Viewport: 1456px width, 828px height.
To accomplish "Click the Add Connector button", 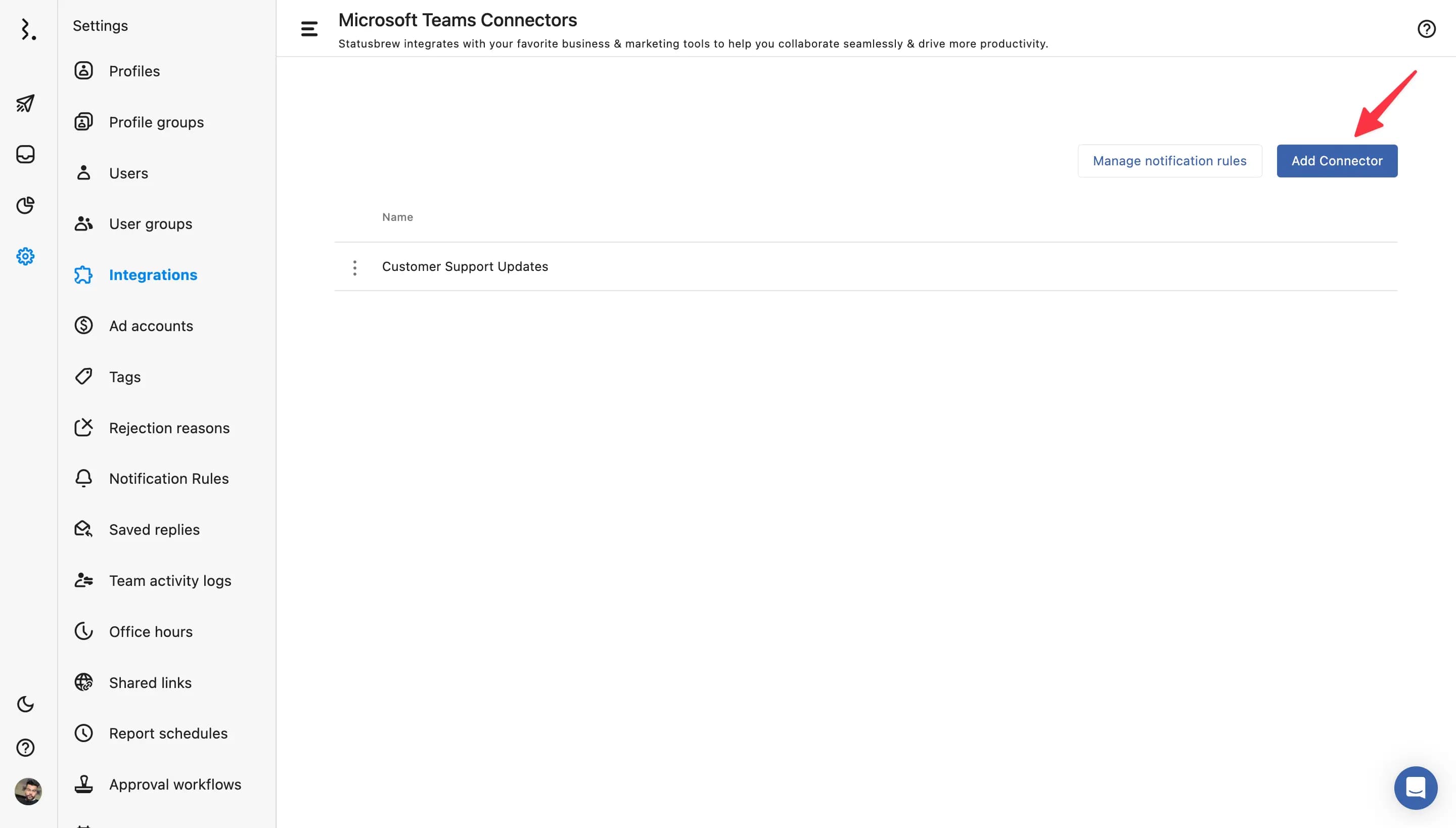I will (x=1336, y=161).
